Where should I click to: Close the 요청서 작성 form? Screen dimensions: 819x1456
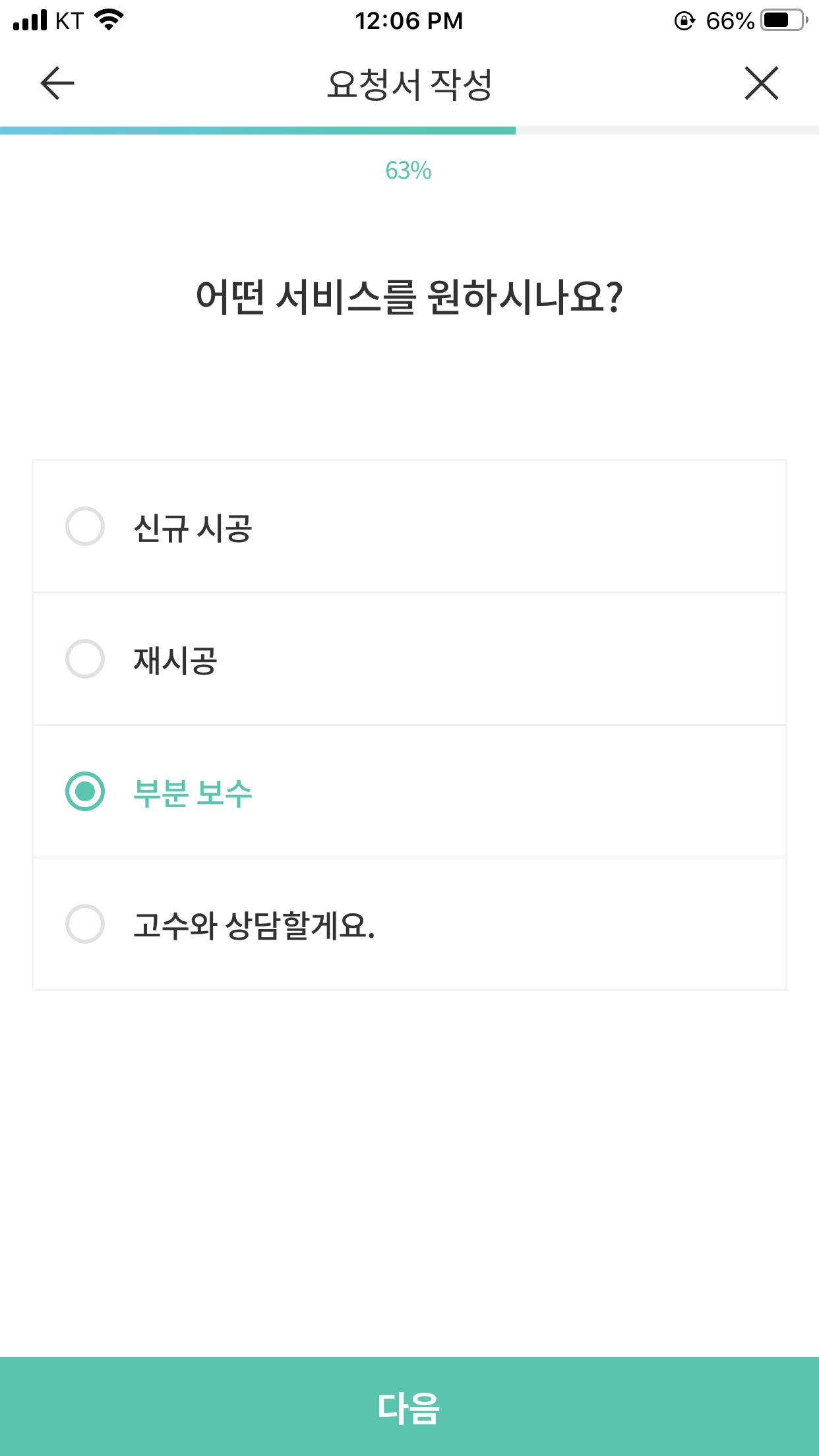click(762, 84)
